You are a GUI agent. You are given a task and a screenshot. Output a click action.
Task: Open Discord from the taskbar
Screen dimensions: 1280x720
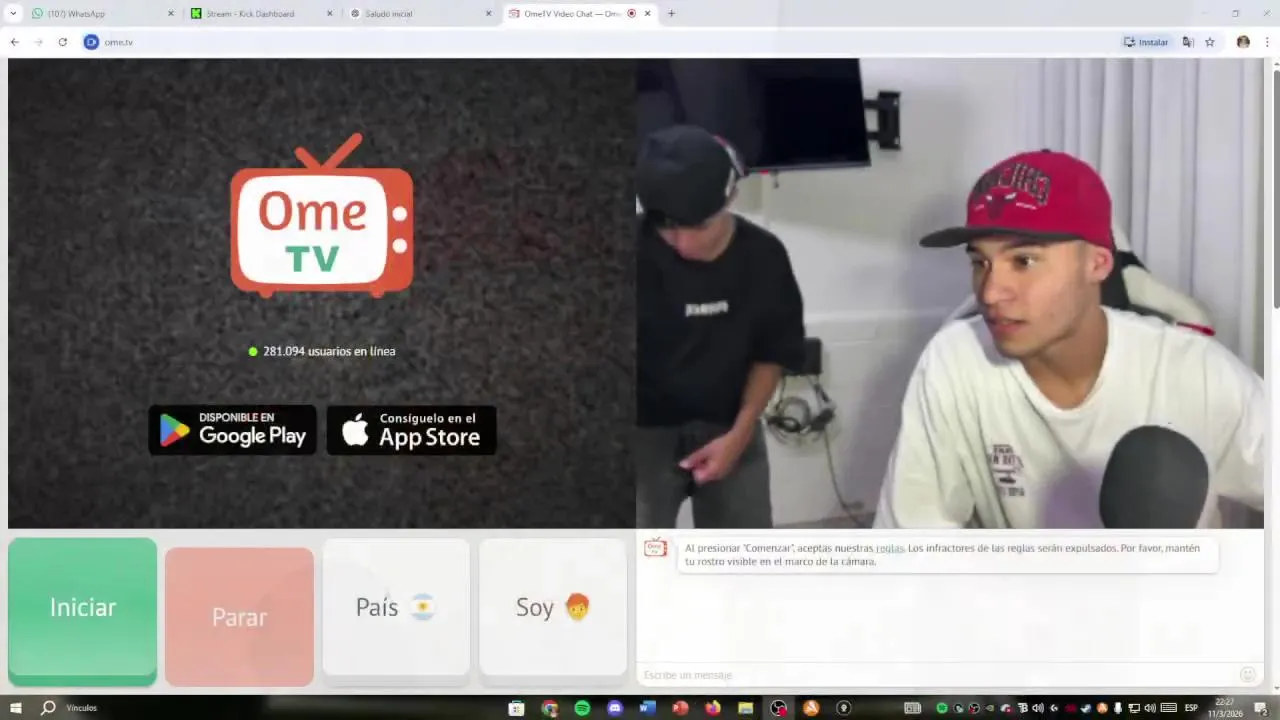(x=615, y=708)
